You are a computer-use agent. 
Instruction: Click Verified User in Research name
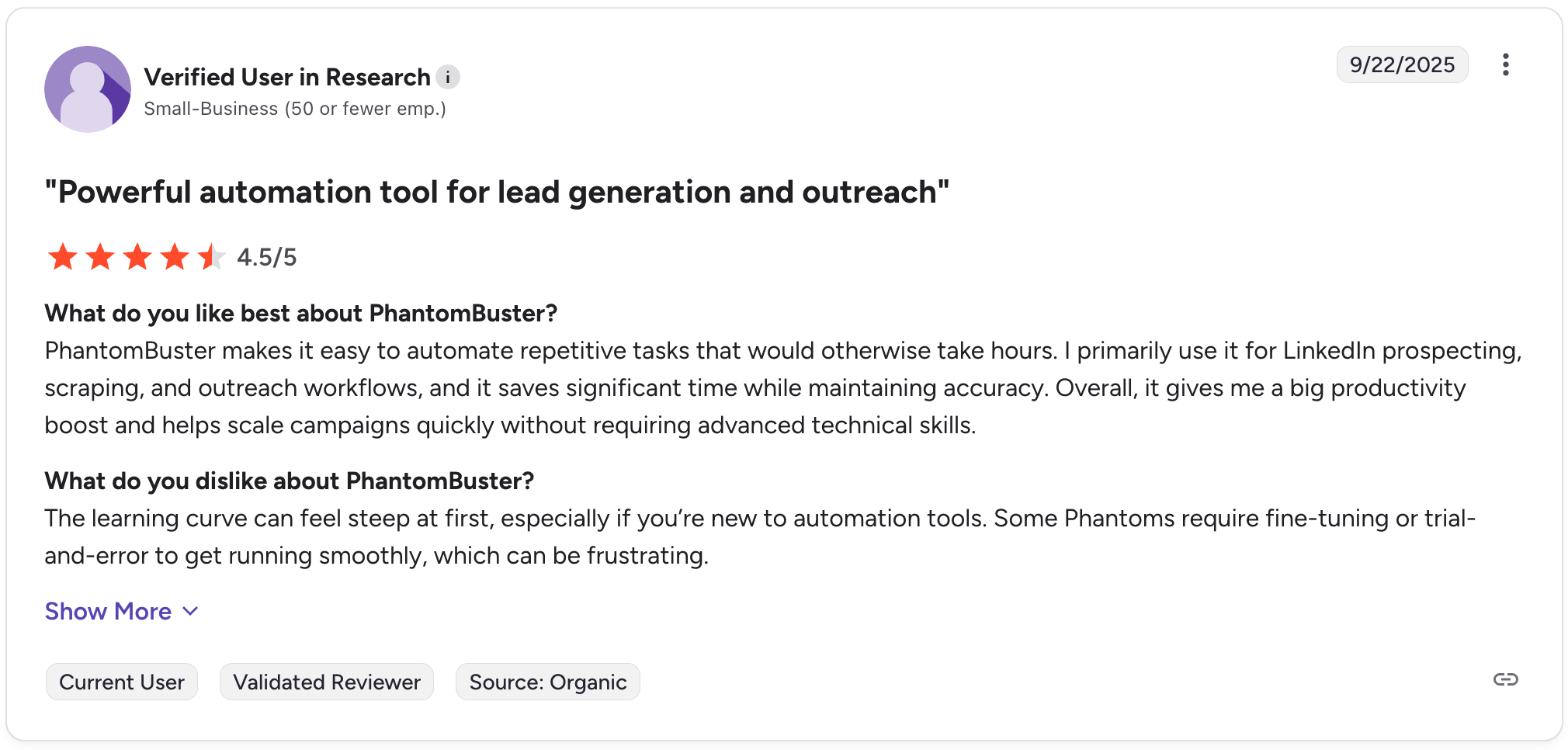pyautogui.click(x=287, y=78)
